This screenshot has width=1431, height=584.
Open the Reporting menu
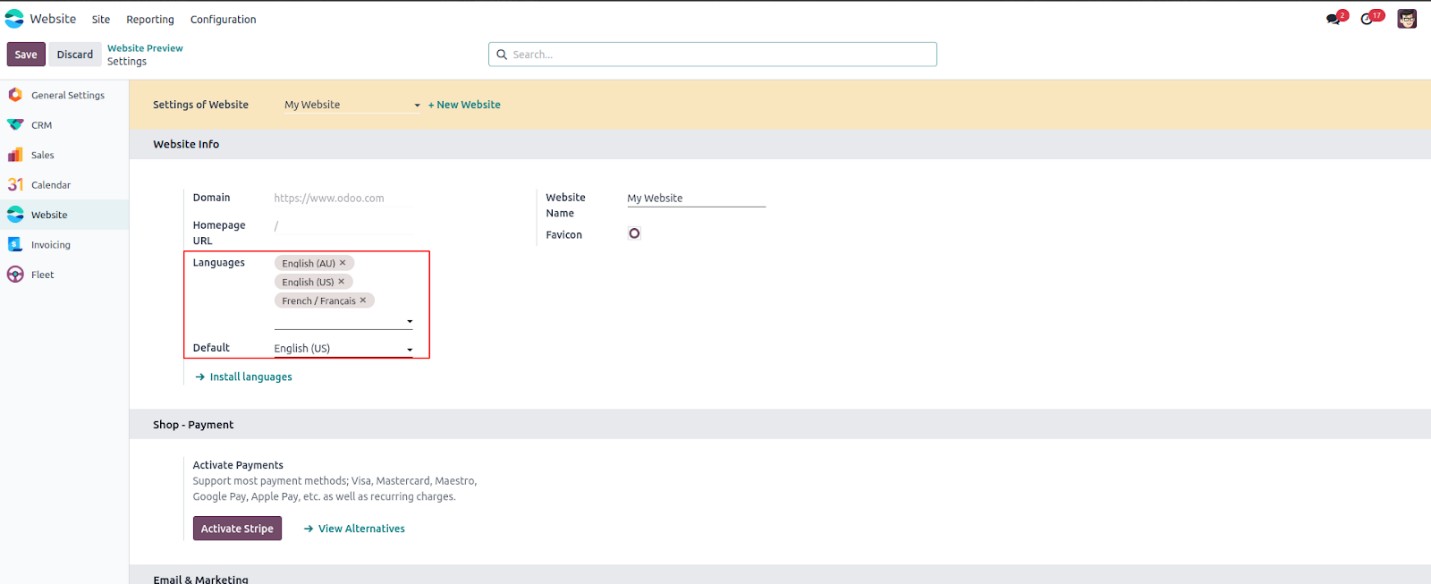[150, 20]
